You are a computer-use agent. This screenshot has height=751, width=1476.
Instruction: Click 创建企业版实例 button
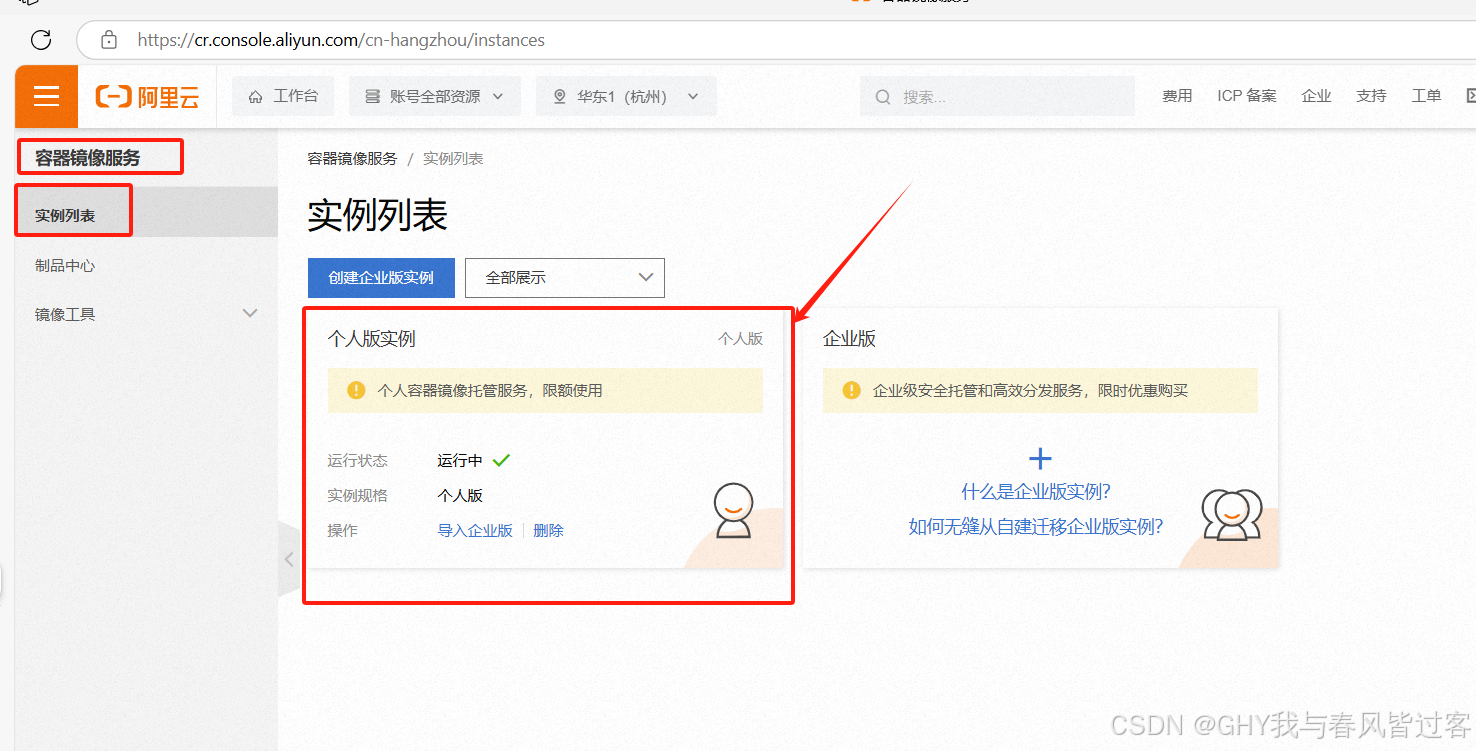(x=381, y=278)
